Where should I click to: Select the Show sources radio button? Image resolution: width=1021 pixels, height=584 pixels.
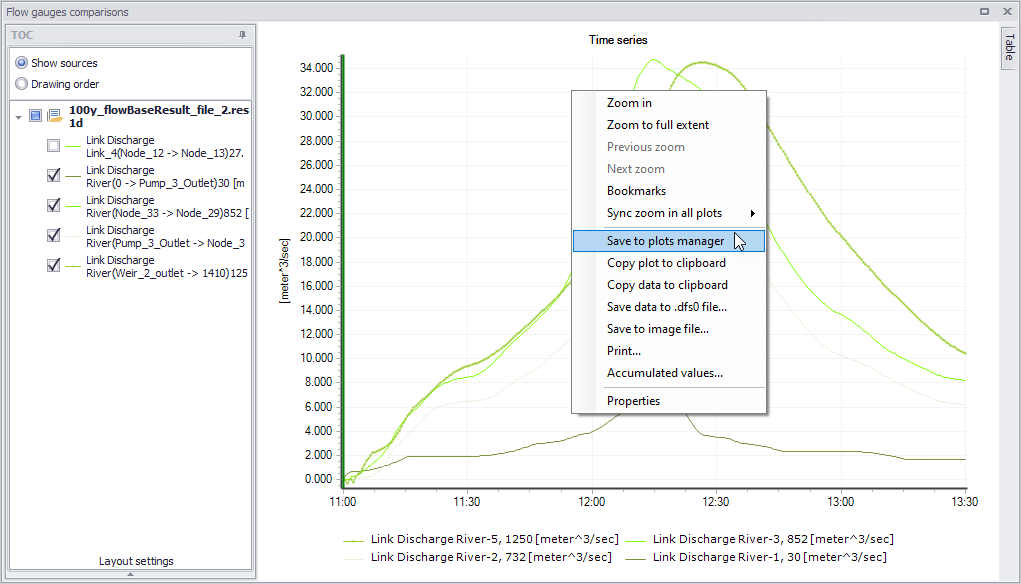[x=21, y=63]
